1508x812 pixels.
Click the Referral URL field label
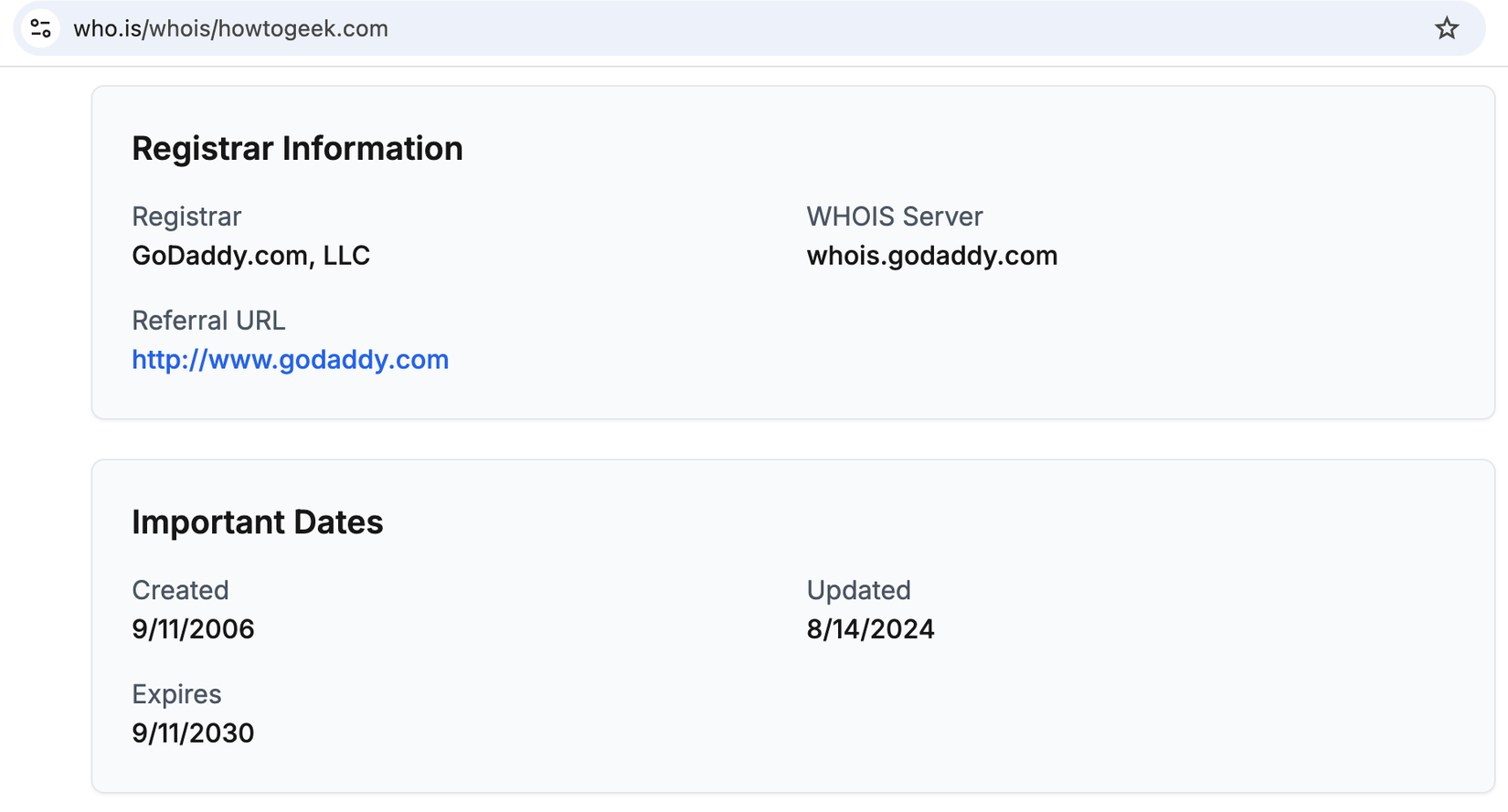click(208, 321)
